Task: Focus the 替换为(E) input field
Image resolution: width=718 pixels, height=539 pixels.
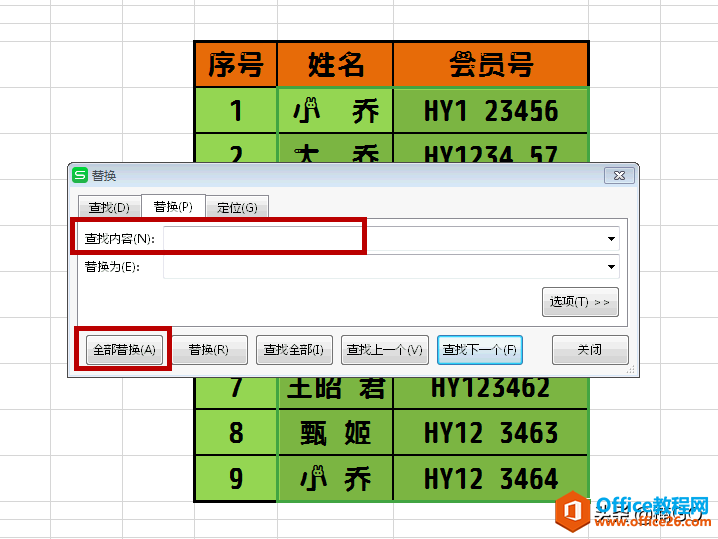Action: 391,267
